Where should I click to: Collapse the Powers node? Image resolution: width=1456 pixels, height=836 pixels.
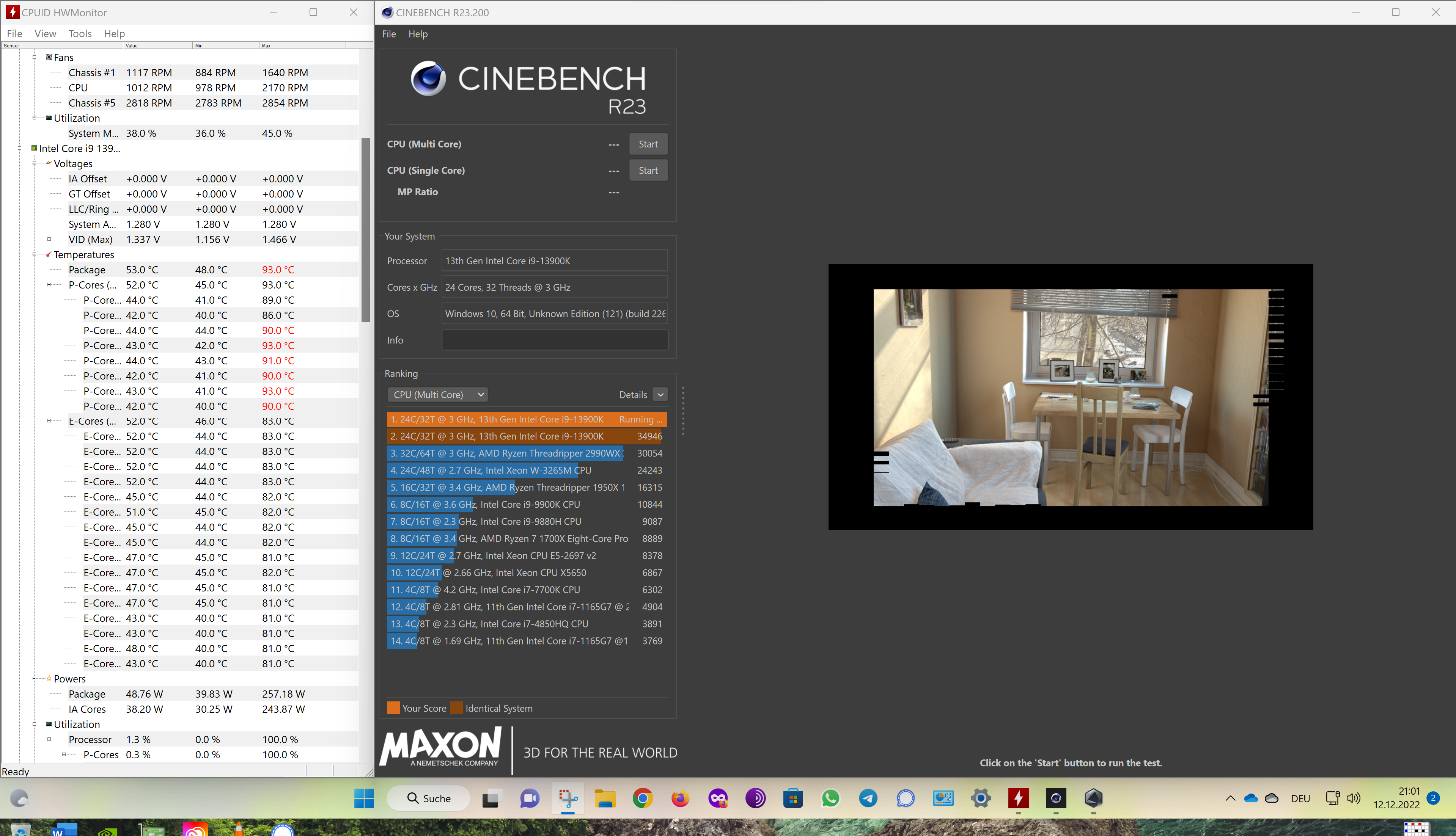pos(35,679)
